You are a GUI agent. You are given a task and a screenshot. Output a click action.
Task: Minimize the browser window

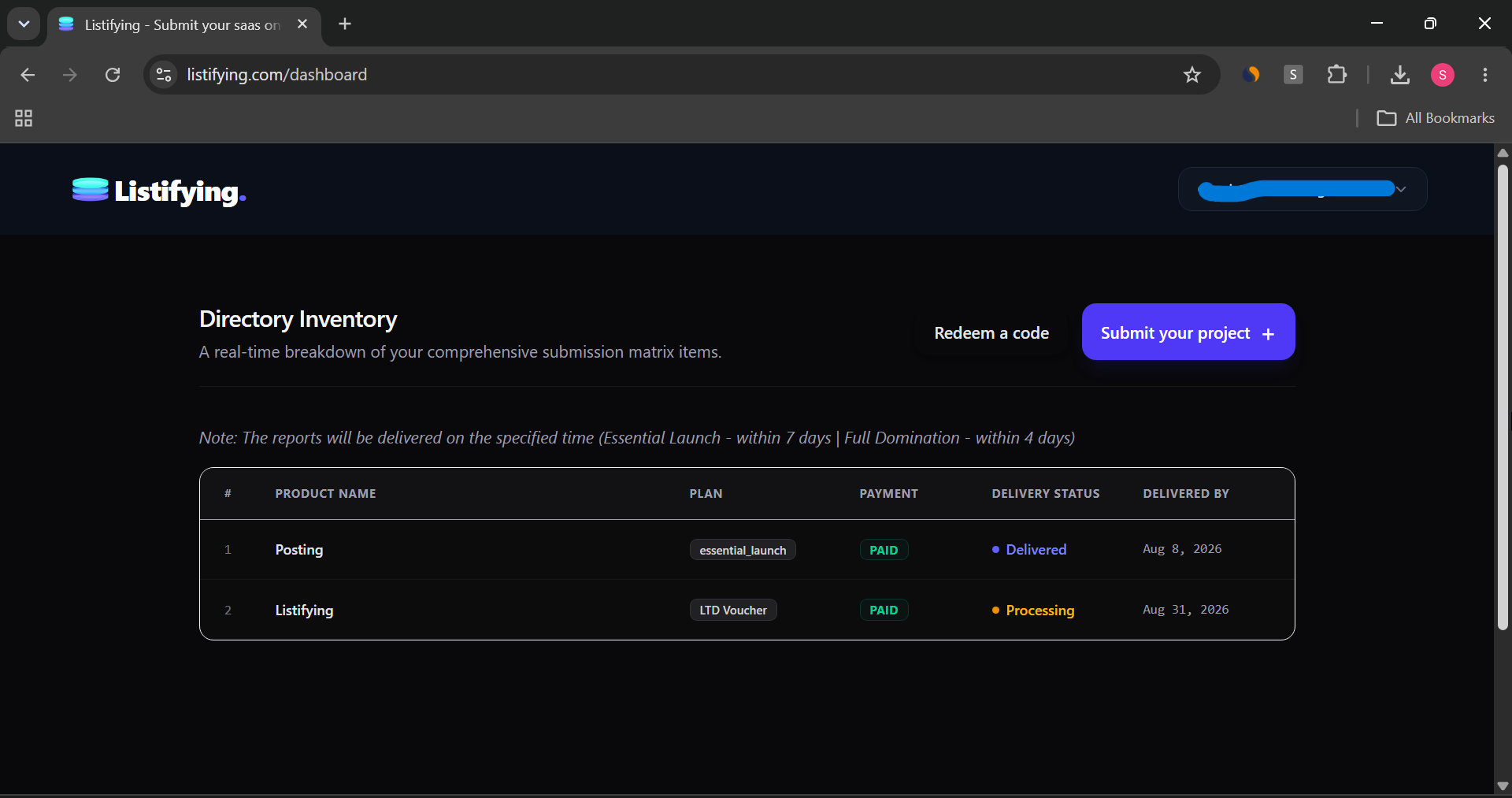coord(1377,24)
